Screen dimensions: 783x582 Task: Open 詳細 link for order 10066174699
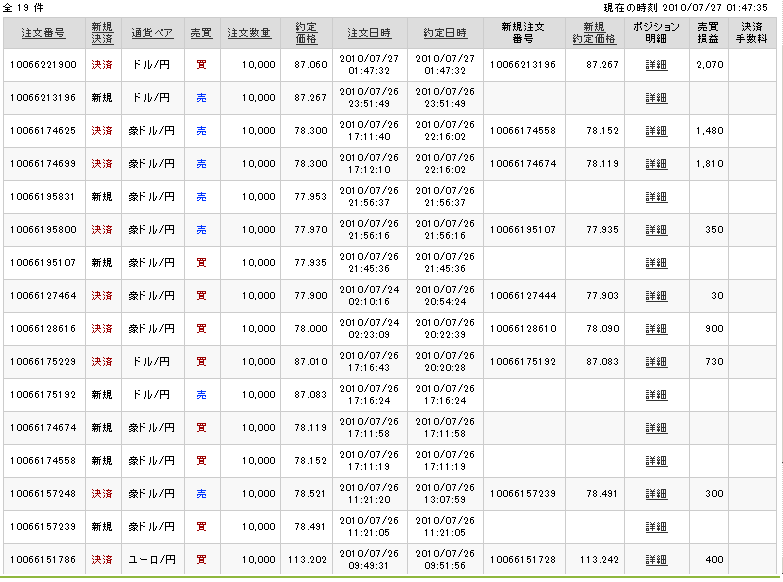click(656, 164)
